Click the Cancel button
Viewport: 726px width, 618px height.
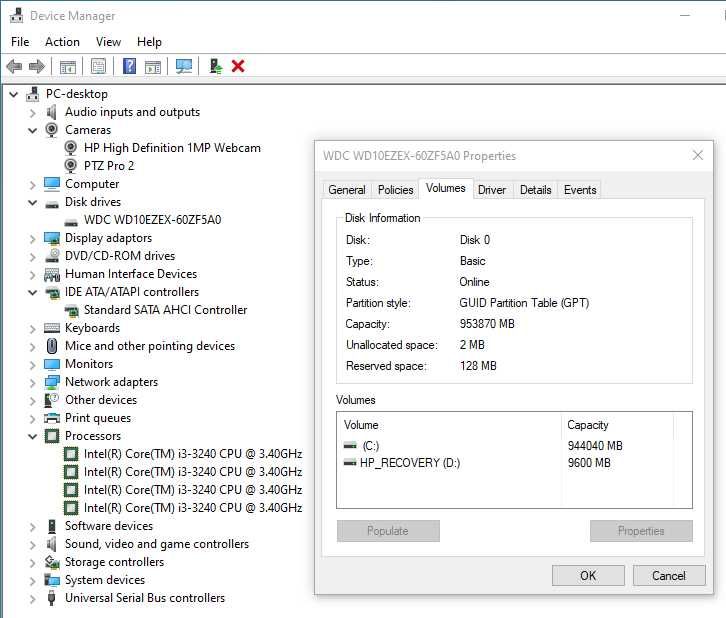(x=669, y=575)
